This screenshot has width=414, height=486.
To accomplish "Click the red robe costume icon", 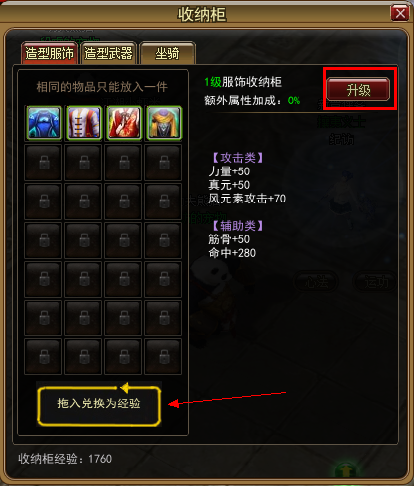I will pos(124,123).
